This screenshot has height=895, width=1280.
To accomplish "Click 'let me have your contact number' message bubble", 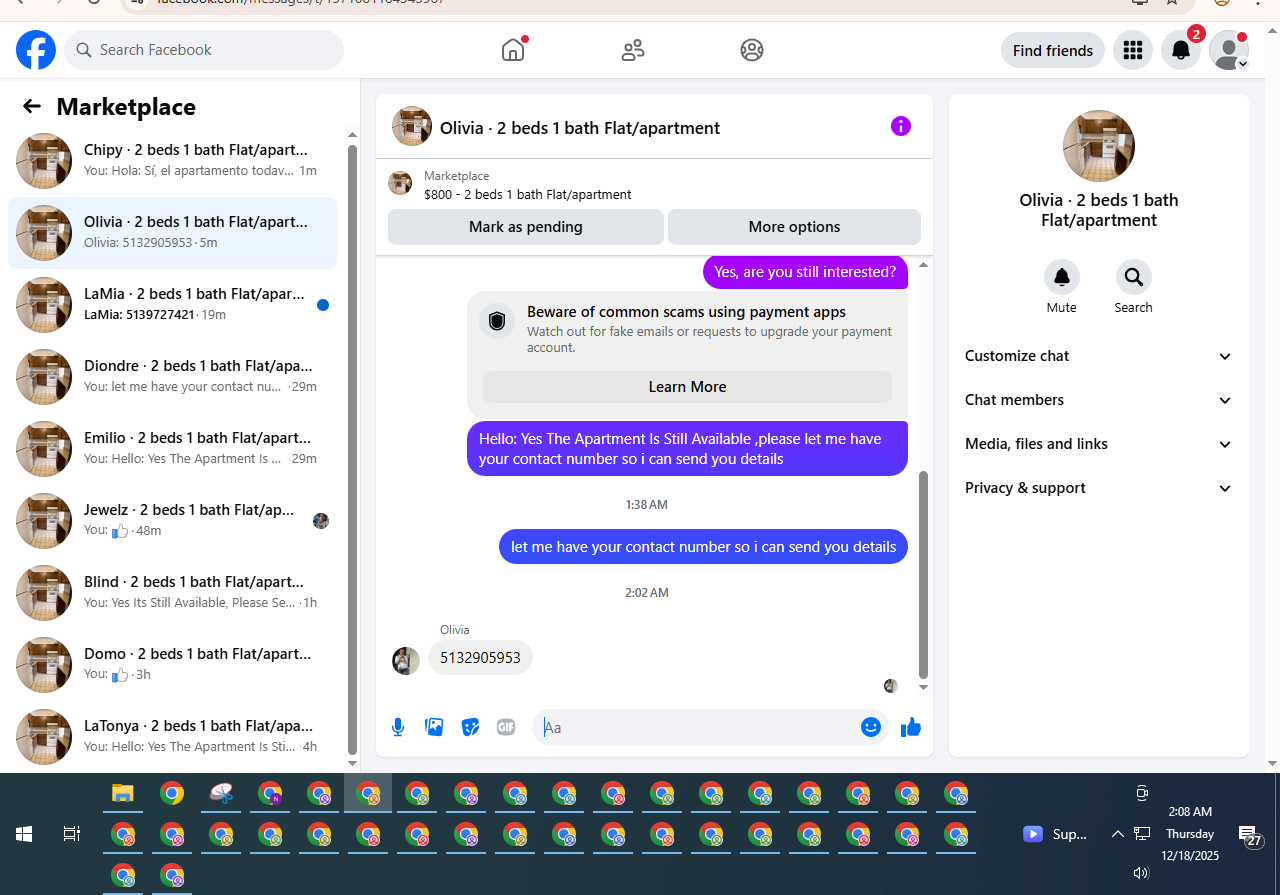I will [703, 547].
